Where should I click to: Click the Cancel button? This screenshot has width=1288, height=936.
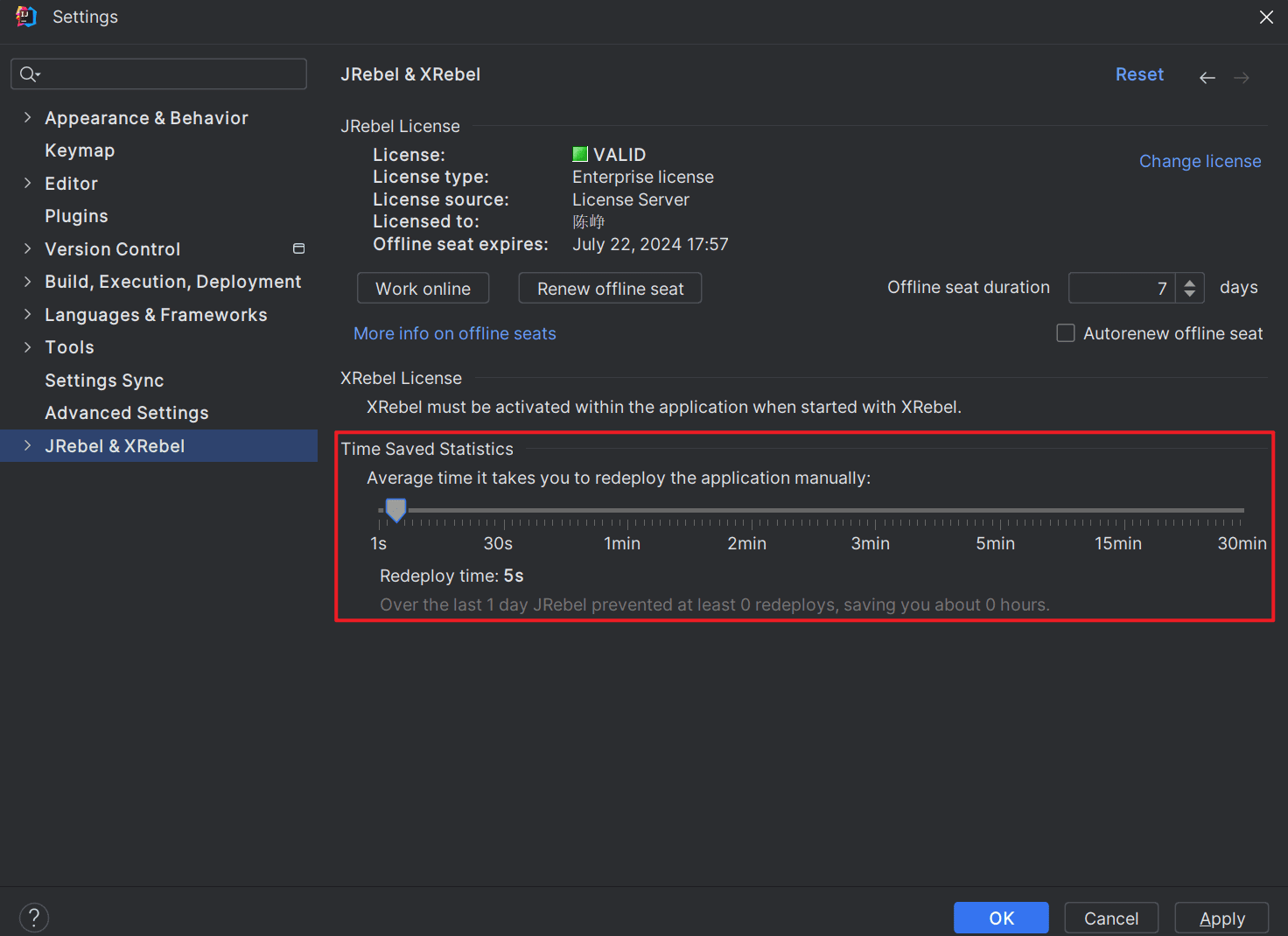tap(1111, 918)
